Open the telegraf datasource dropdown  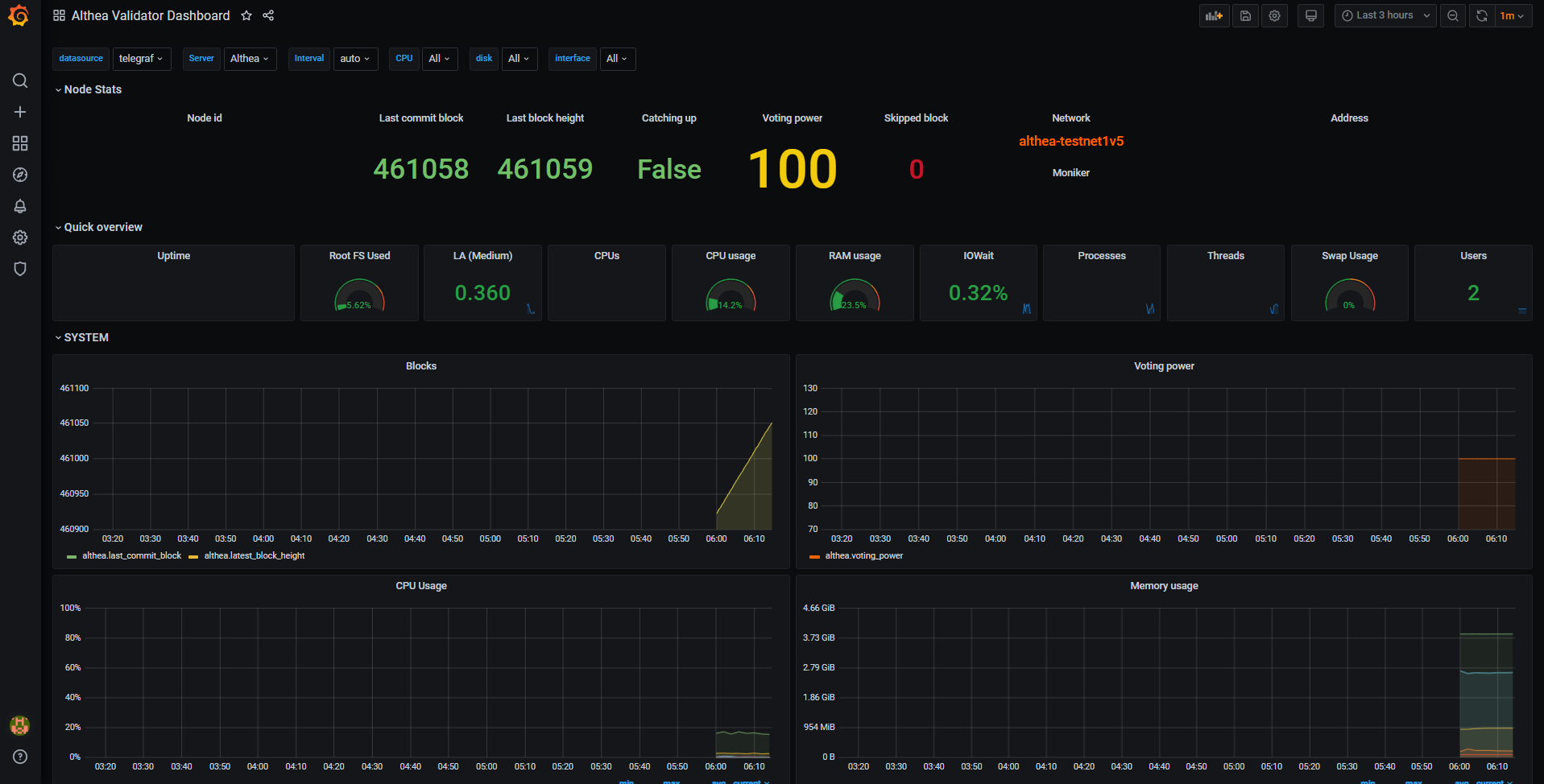pyautogui.click(x=142, y=59)
